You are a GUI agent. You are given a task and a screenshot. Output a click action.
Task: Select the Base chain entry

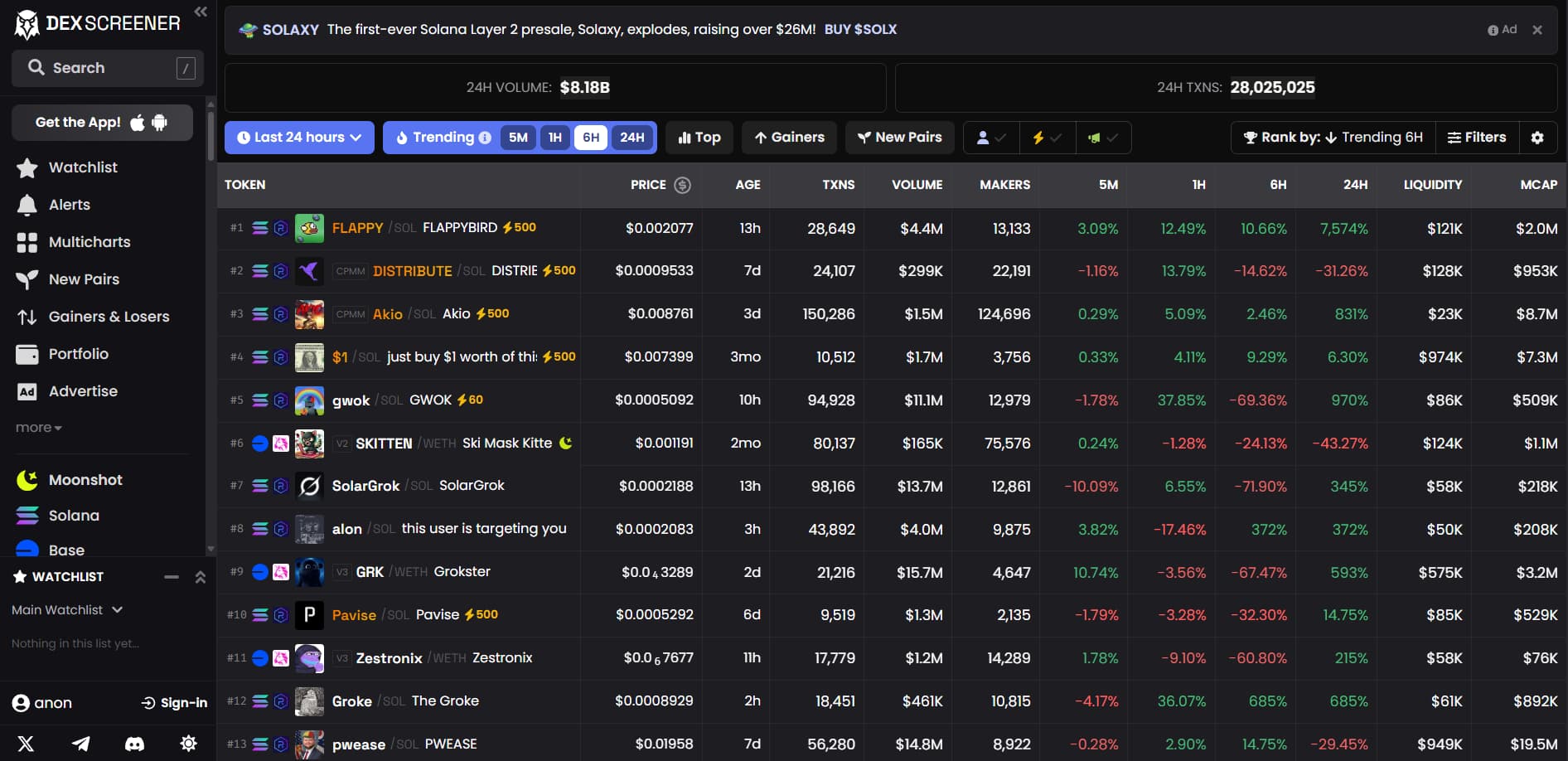point(50,550)
